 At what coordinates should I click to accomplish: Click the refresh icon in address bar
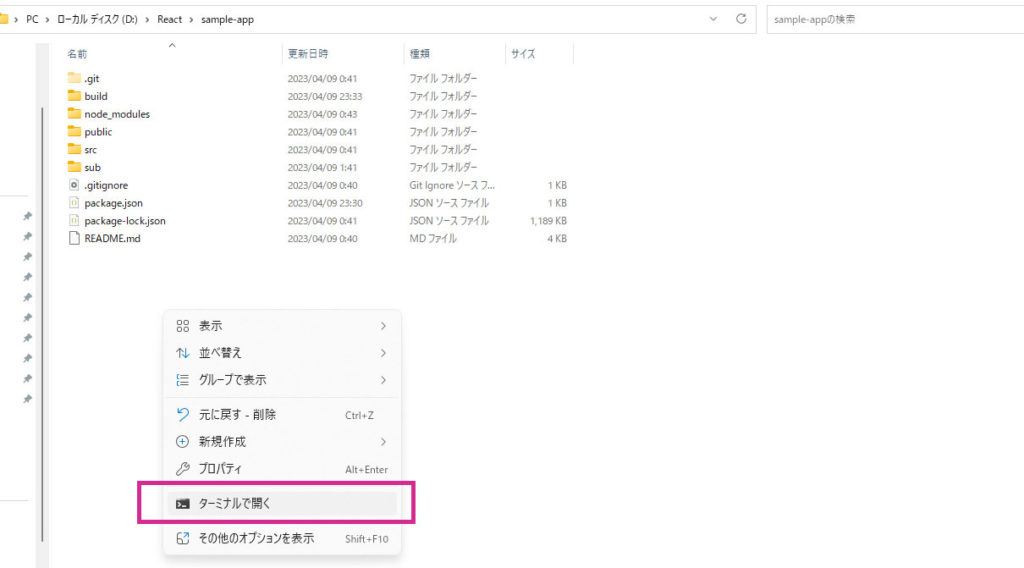[x=741, y=19]
